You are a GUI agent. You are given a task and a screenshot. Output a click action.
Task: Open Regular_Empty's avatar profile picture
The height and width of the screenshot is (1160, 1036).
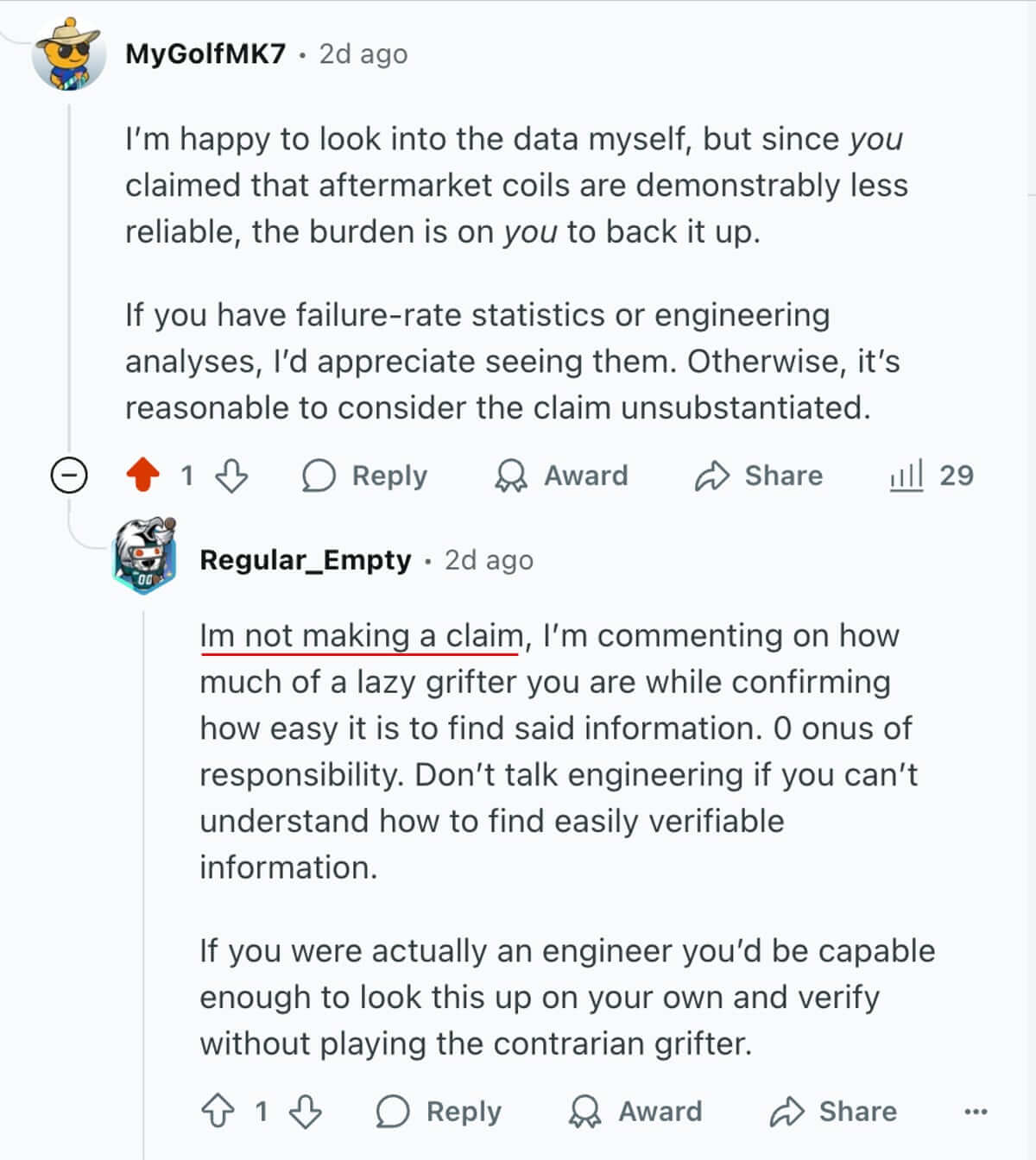144,557
